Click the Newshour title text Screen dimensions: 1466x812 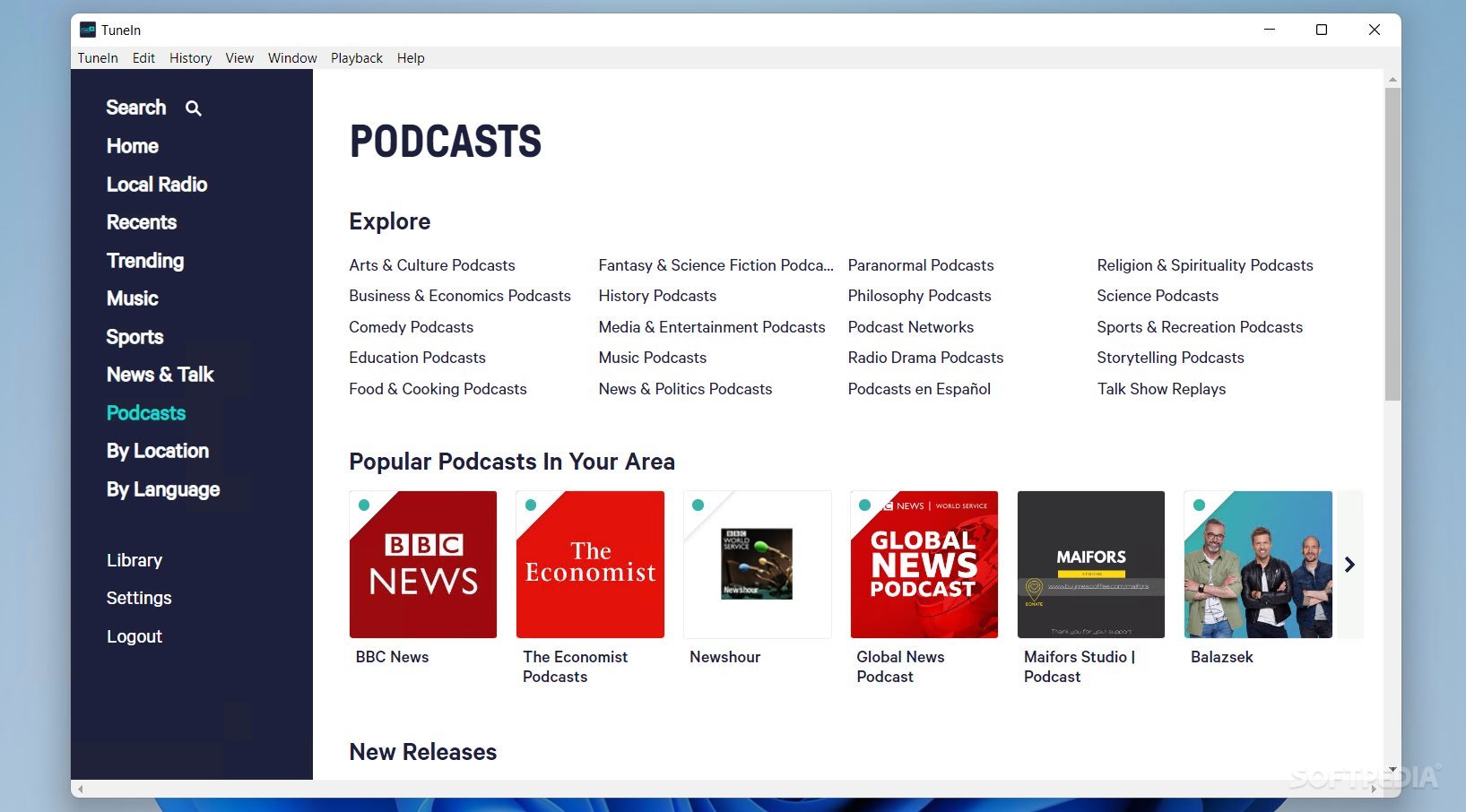coord(724,657)
